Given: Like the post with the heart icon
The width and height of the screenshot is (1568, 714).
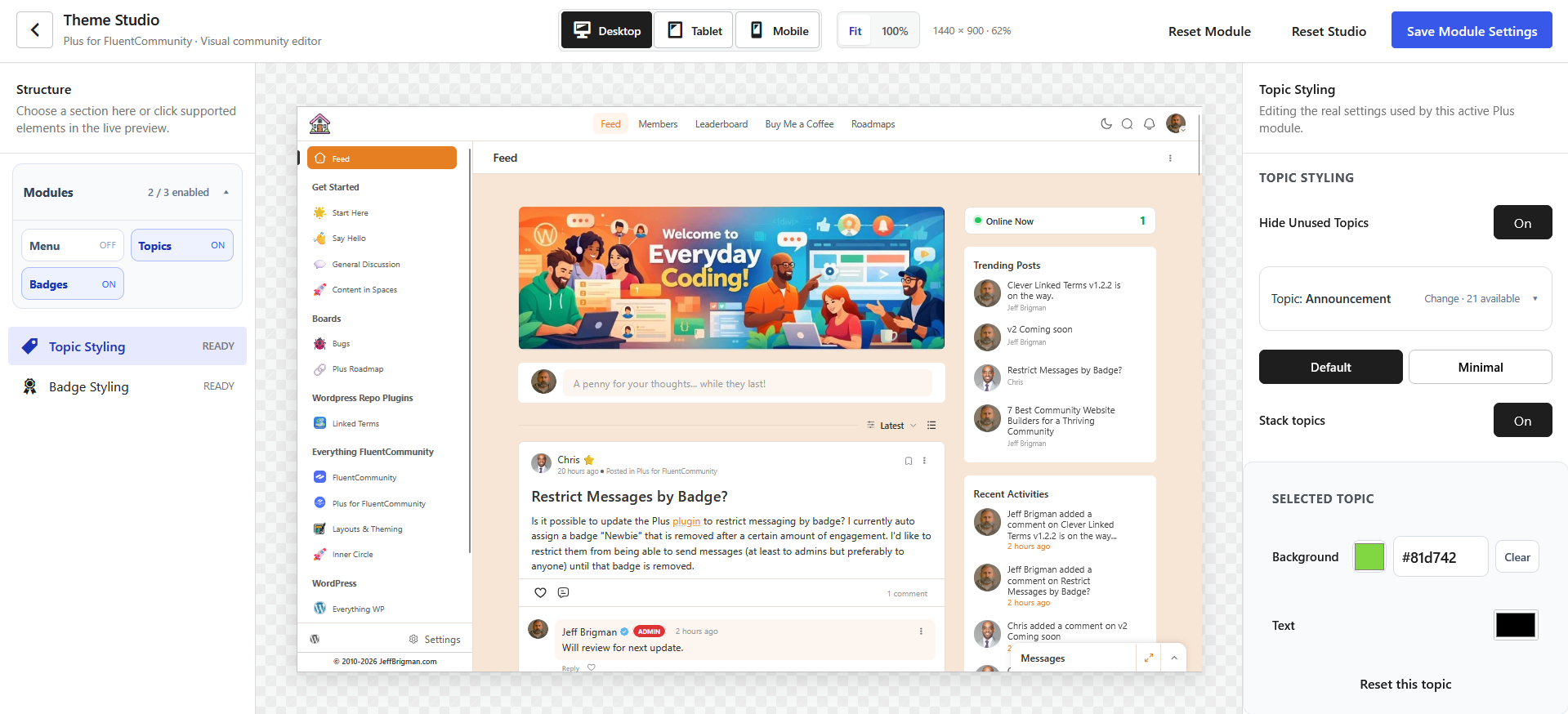Looking at the screenshot, I should 540,593.
